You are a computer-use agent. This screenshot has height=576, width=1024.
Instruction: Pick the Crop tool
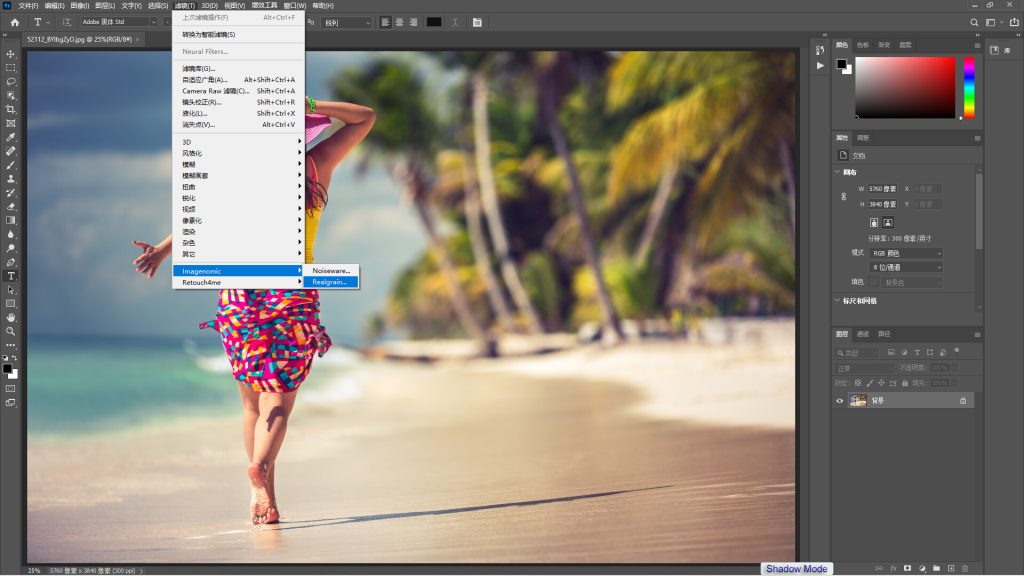(11, 110)
